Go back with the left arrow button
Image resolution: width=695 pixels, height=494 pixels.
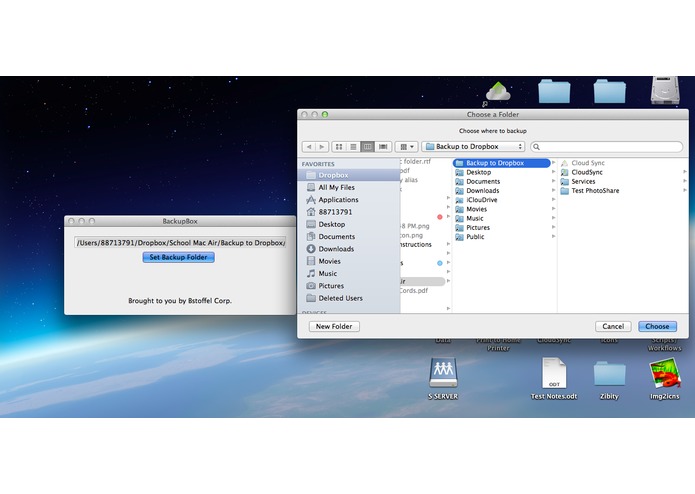click(x=309, y=147)
